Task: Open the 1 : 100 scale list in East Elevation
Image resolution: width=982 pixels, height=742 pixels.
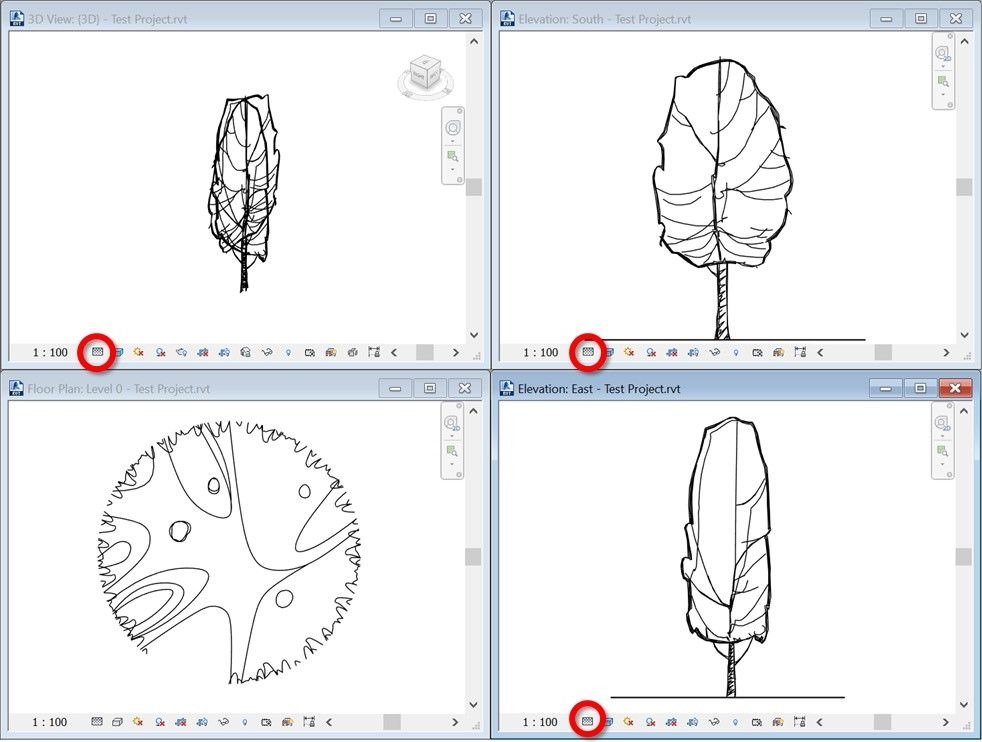Action: [540, 721]
